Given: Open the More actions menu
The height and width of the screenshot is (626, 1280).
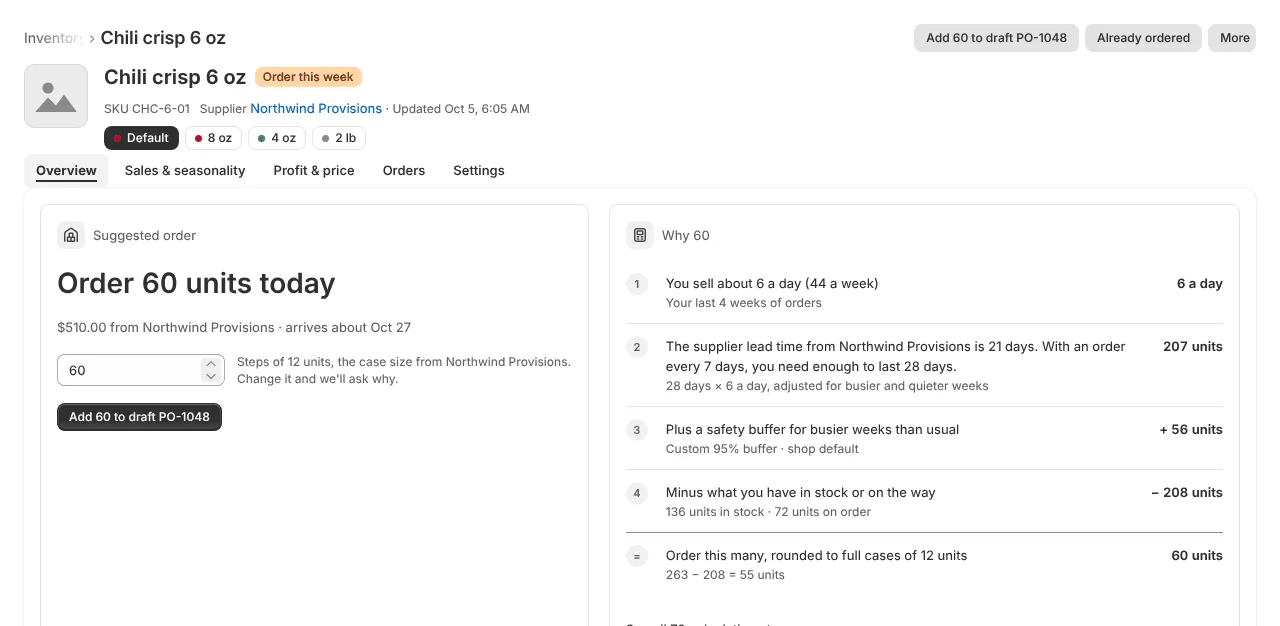Looking at the screenshot, I should (x=1232, y=38).
